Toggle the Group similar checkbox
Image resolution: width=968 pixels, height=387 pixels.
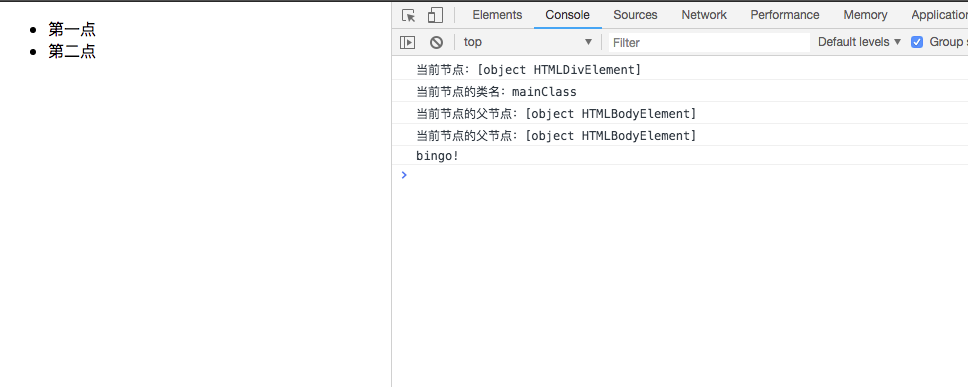coord(917,42)
